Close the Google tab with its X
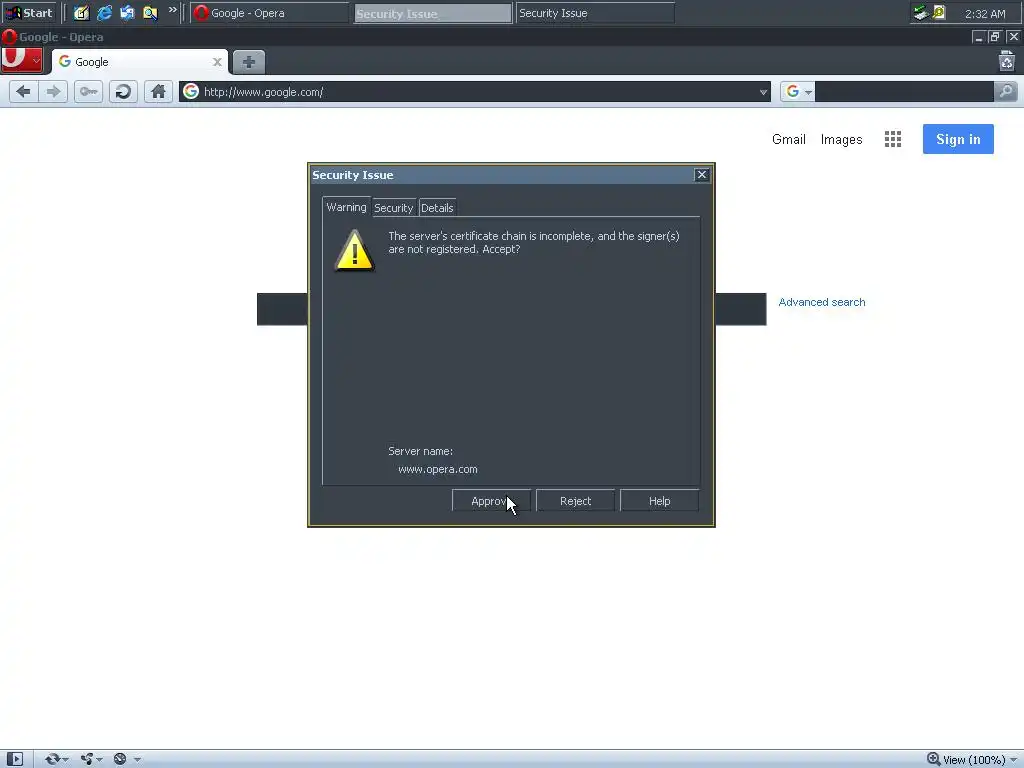 217,62
